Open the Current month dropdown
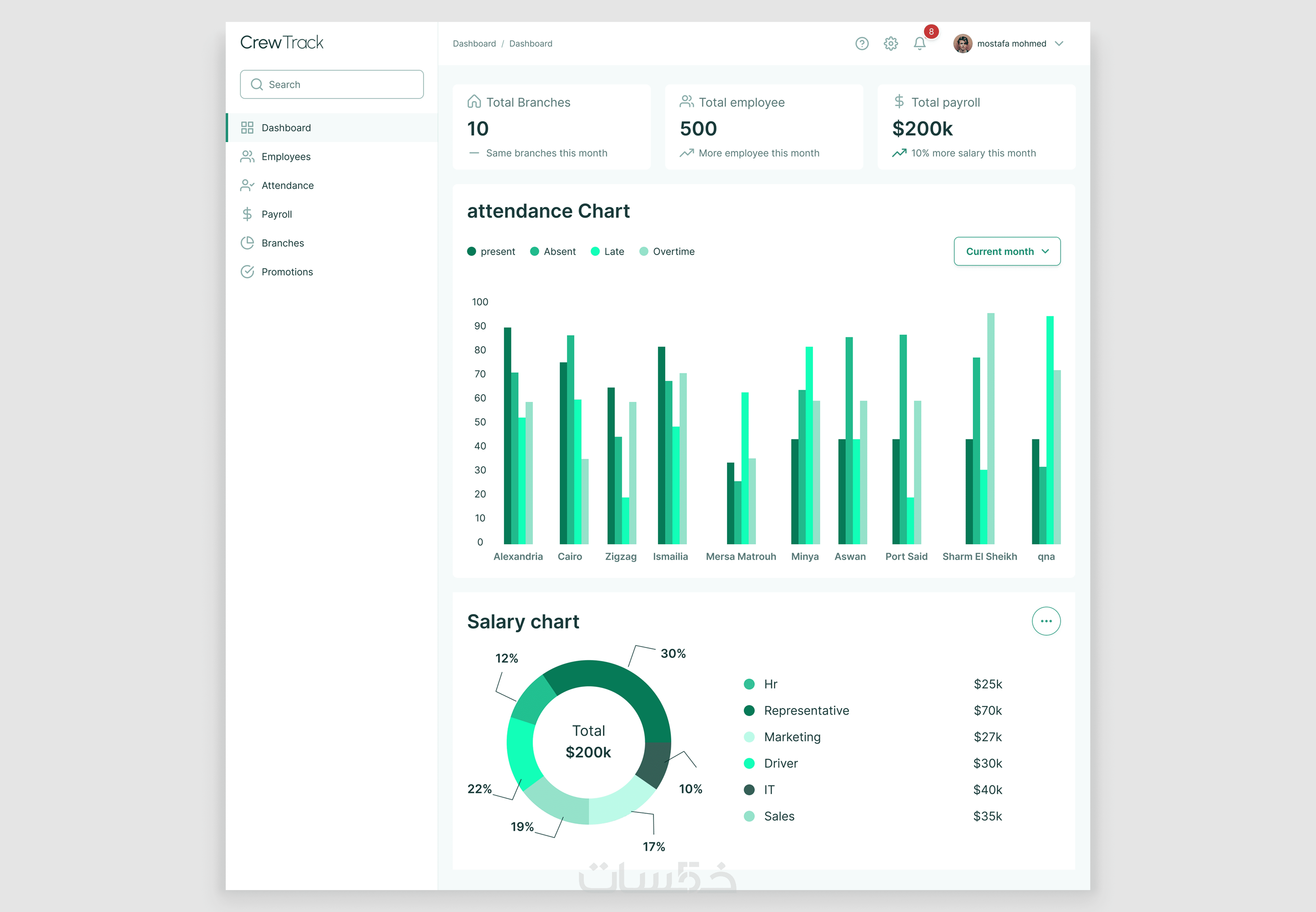 1007,252
